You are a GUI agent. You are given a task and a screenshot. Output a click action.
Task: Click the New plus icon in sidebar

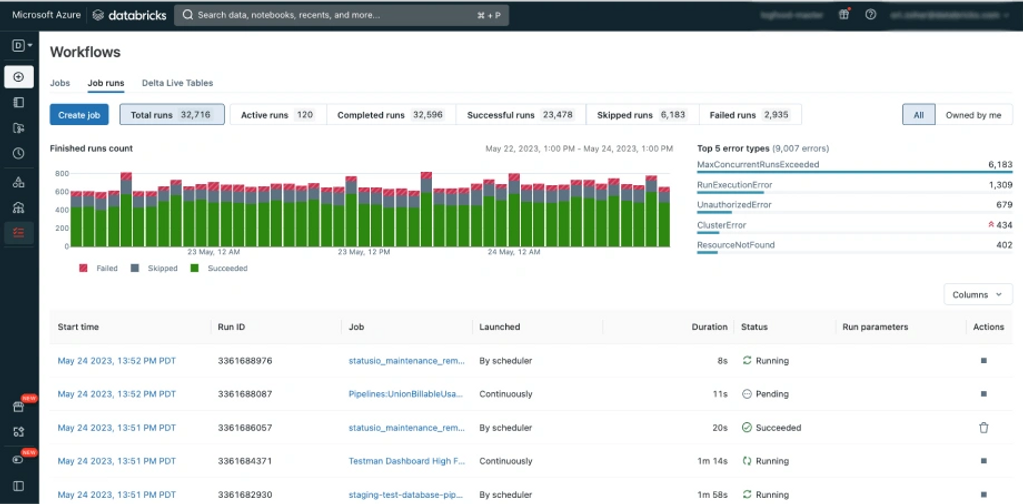[19, 77]
